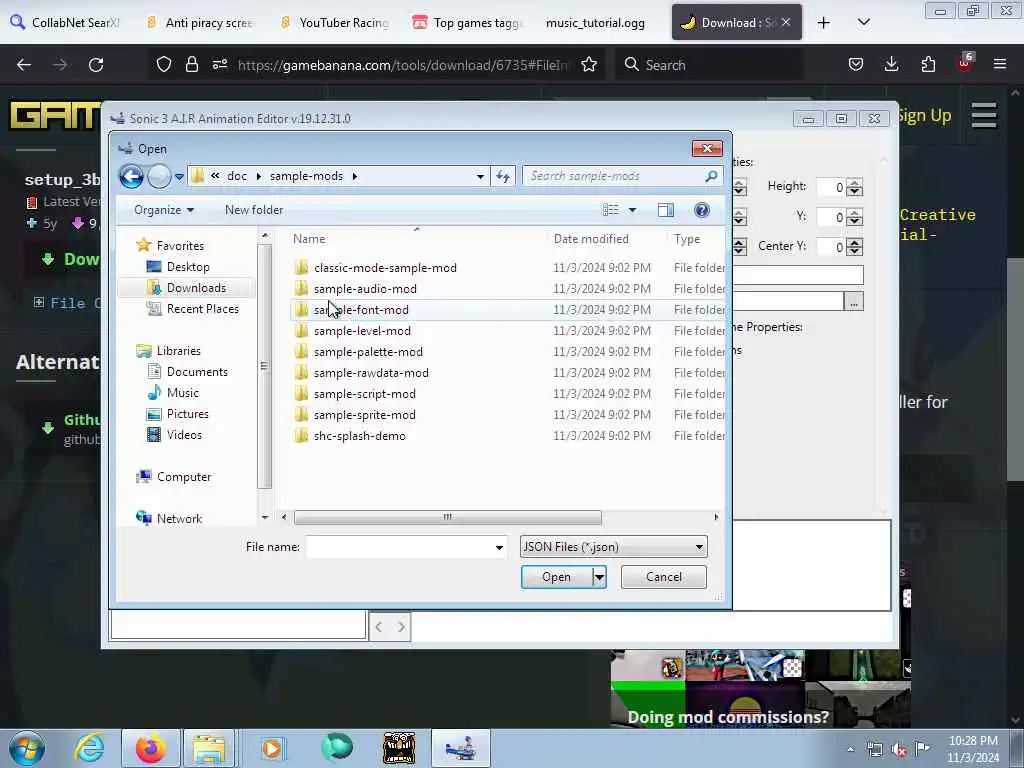This screenshot has width=1024, height=768.
Task: Select Recent Places in the sidebar
Action: click(x=202, y=309)
